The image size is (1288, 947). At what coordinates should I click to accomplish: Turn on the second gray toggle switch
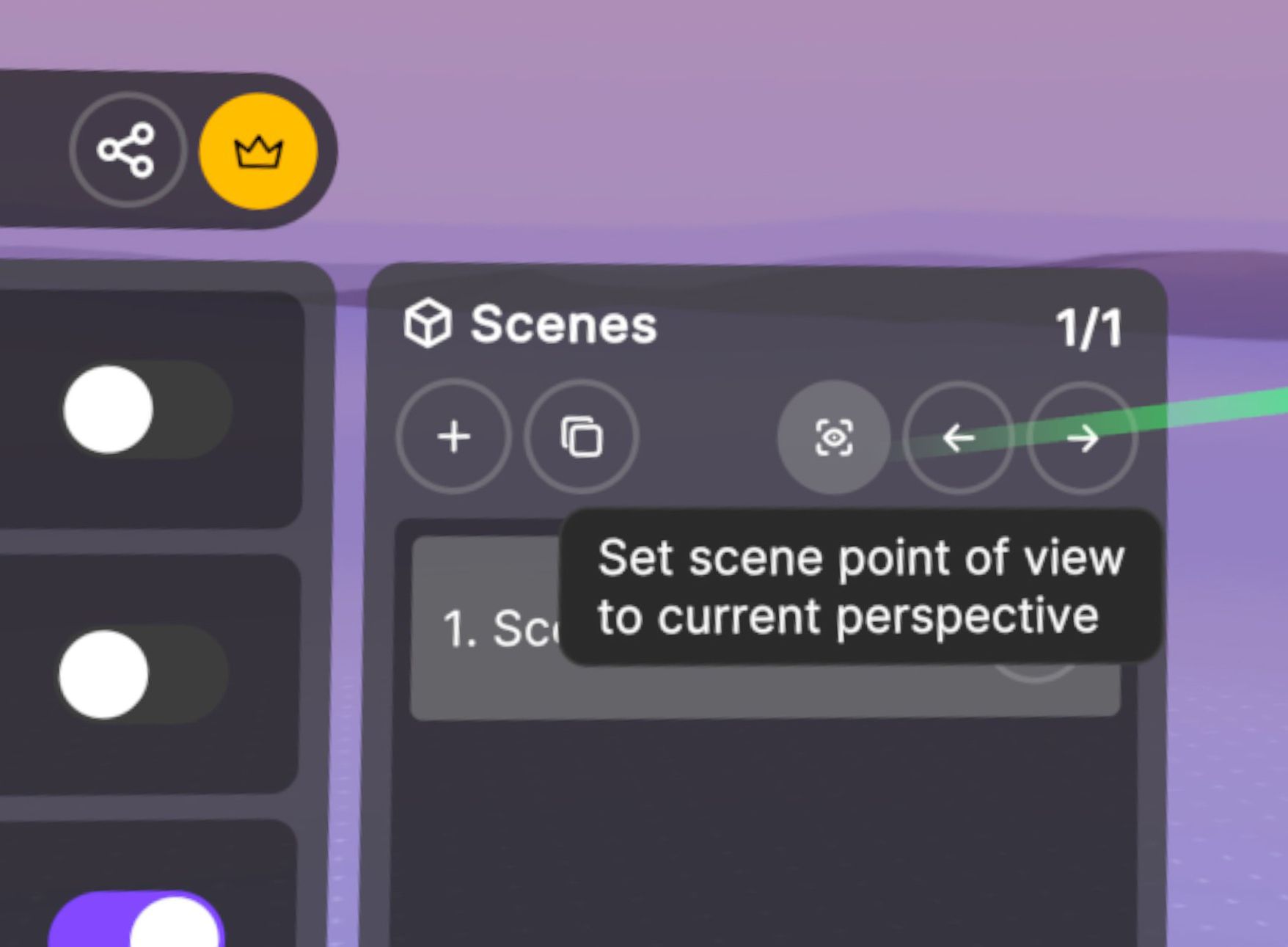(x=143, y=674)
